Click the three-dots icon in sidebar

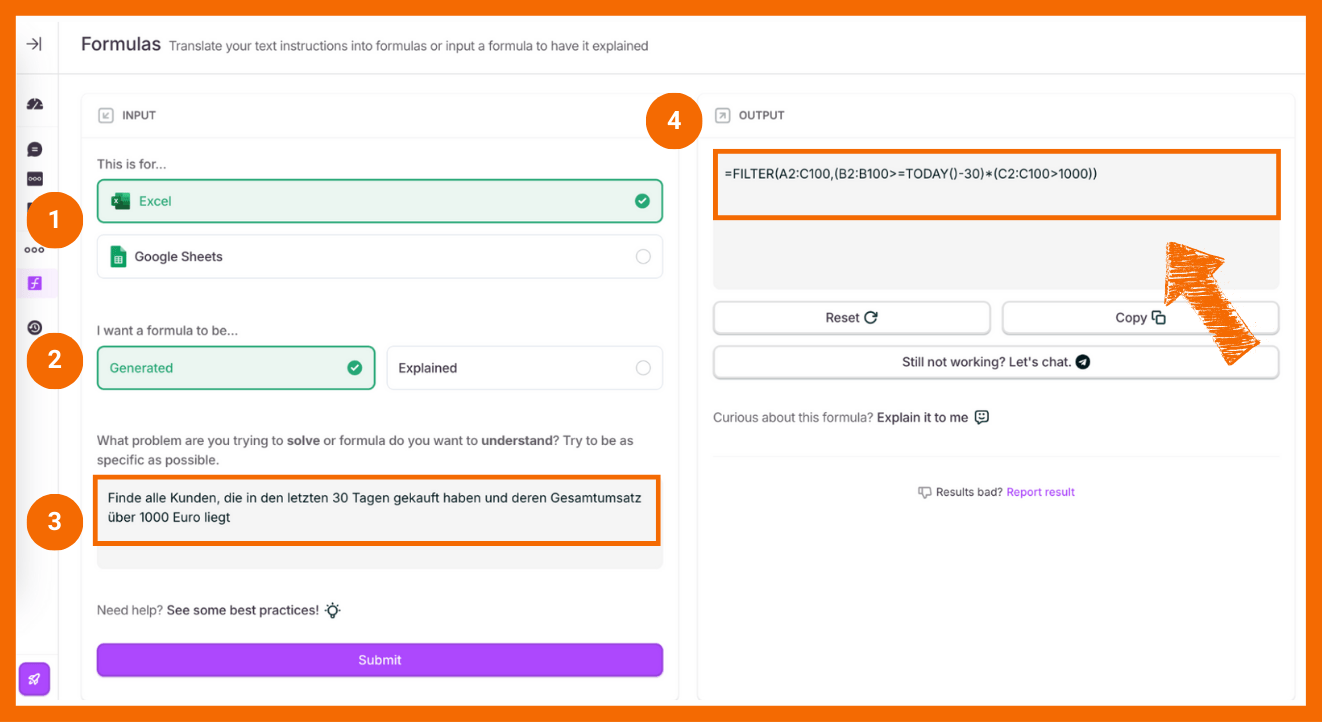(x=35, y=250)
